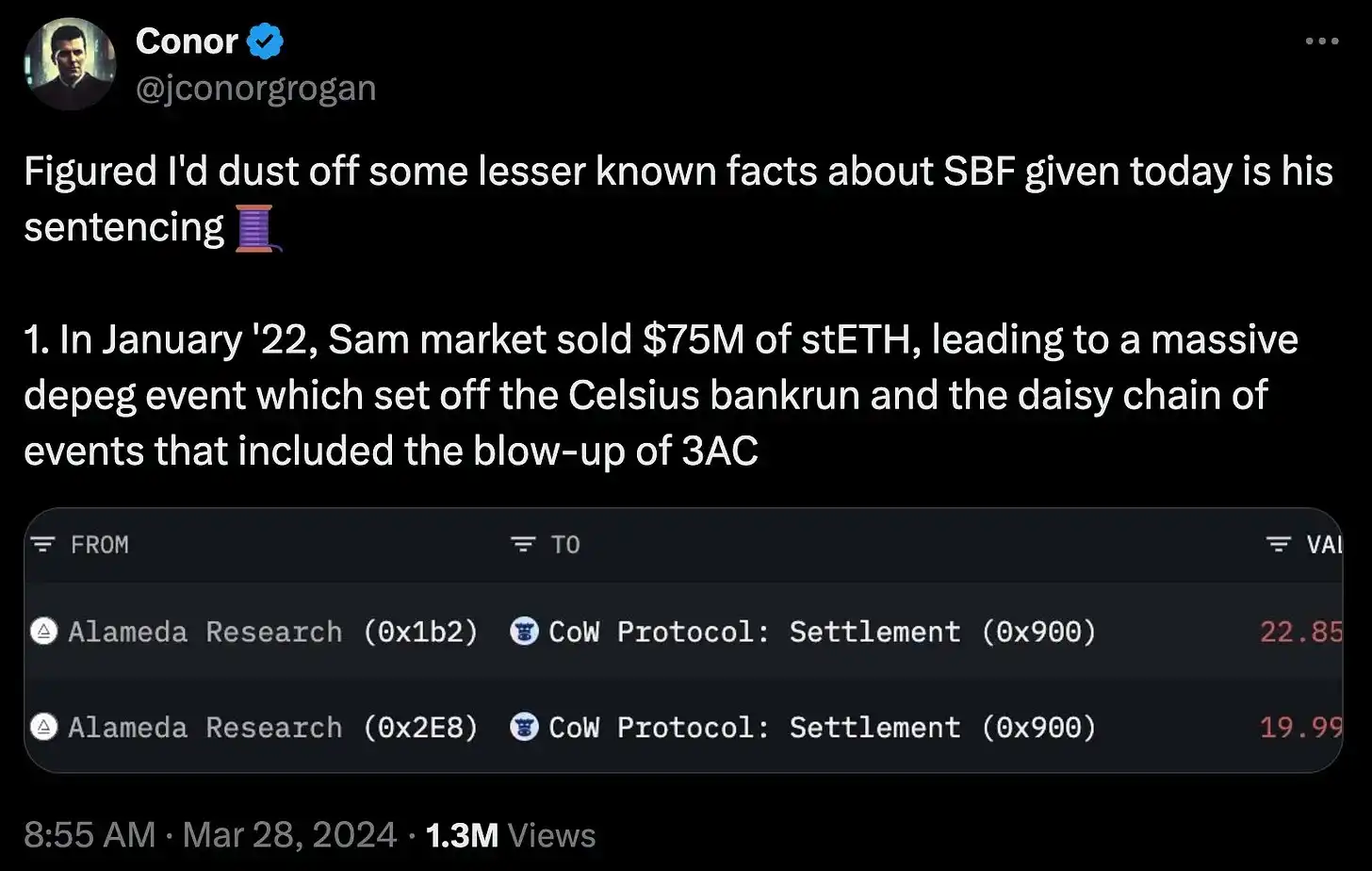Click the Conor display name

click(187, 41)
